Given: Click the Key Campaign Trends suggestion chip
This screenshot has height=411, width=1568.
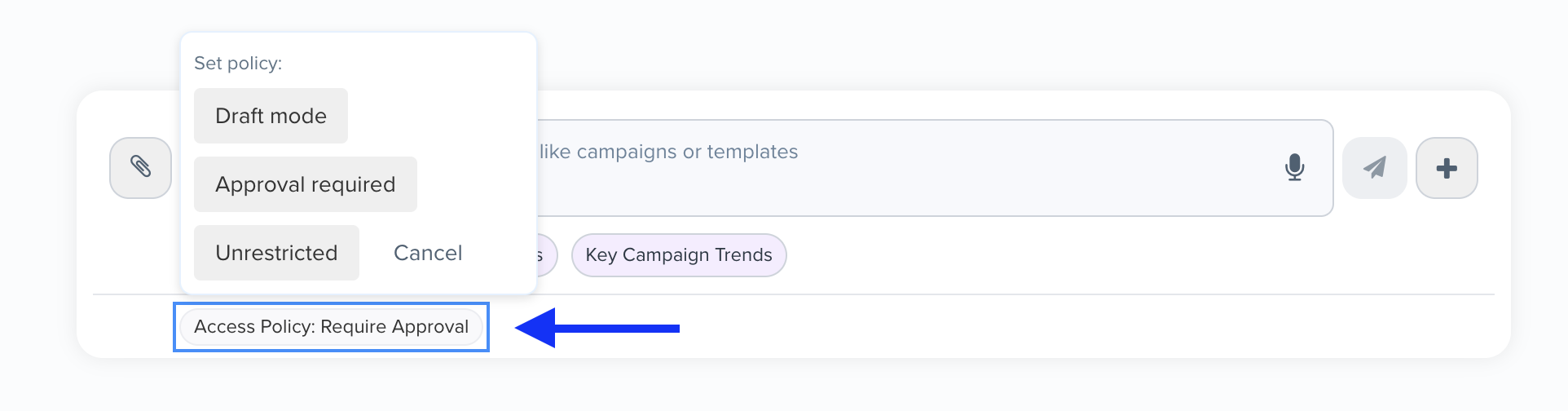Looking at the screenshot, I should (x=678, y=255).
